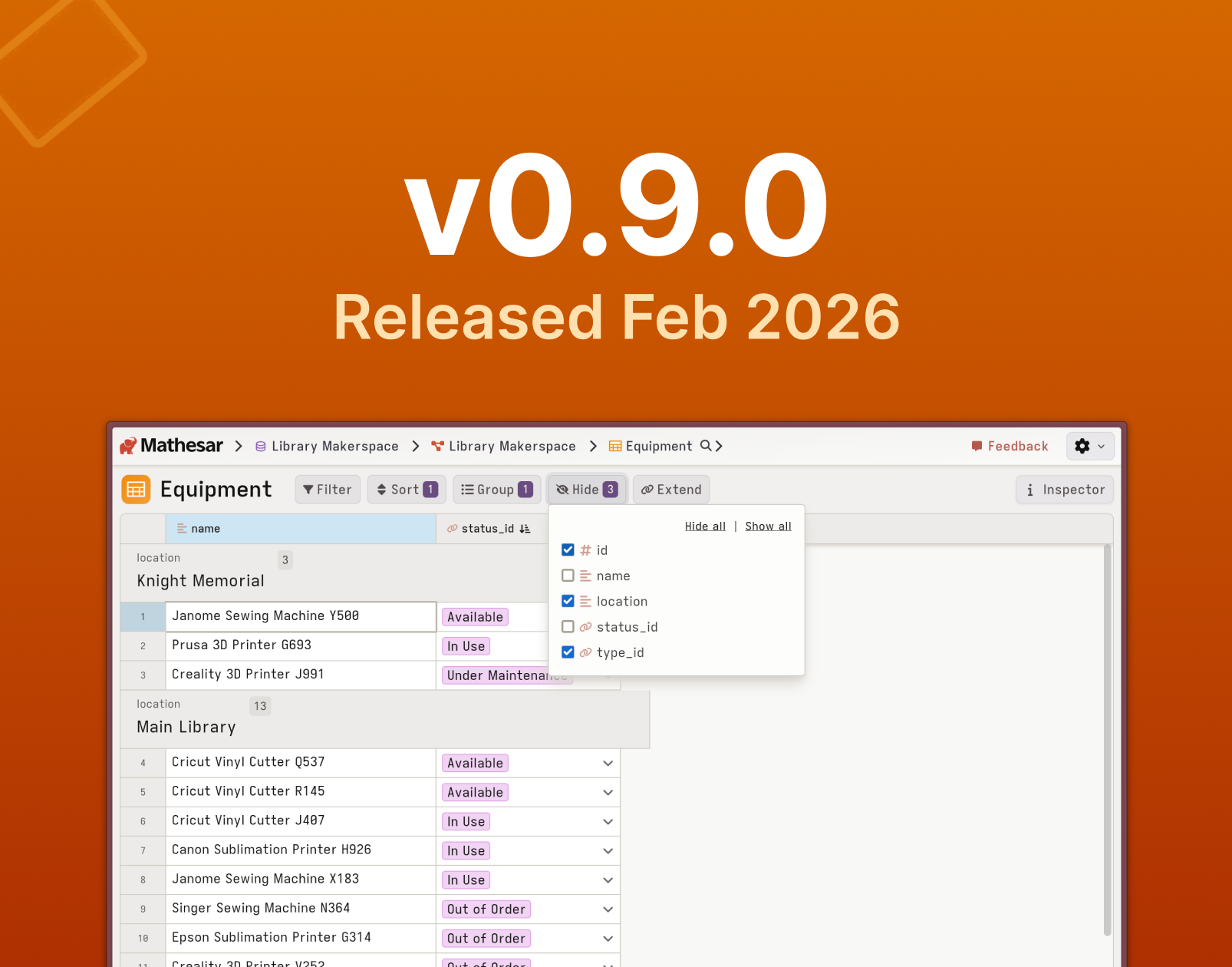Click the schema icon in breadcrumb
This screenshot has height=967, width=1232.
click(438, 446)
